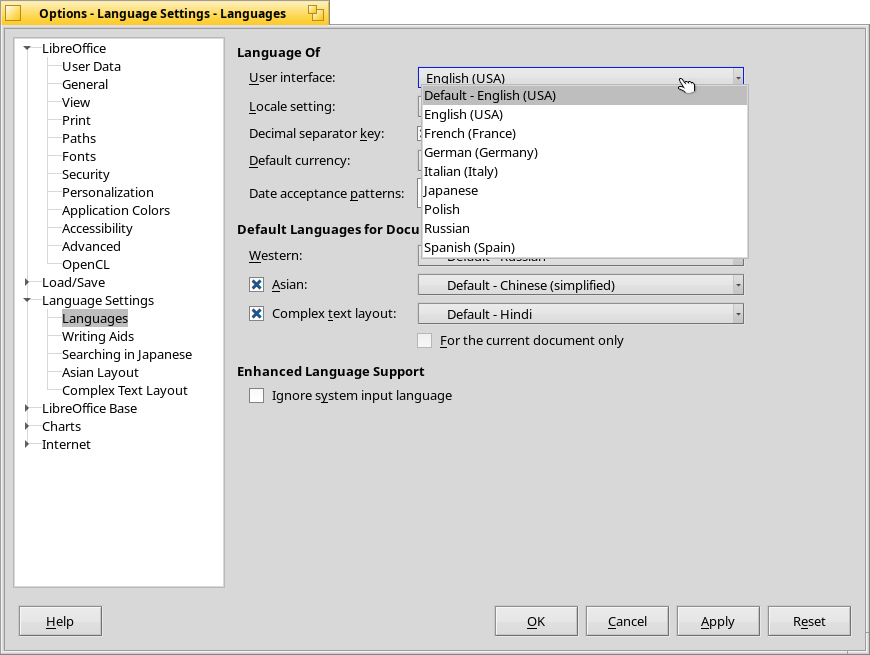Viewport: 870px width, 655px height.
Task: Expand the Internet tree node arrow
Action: [27, 444]
